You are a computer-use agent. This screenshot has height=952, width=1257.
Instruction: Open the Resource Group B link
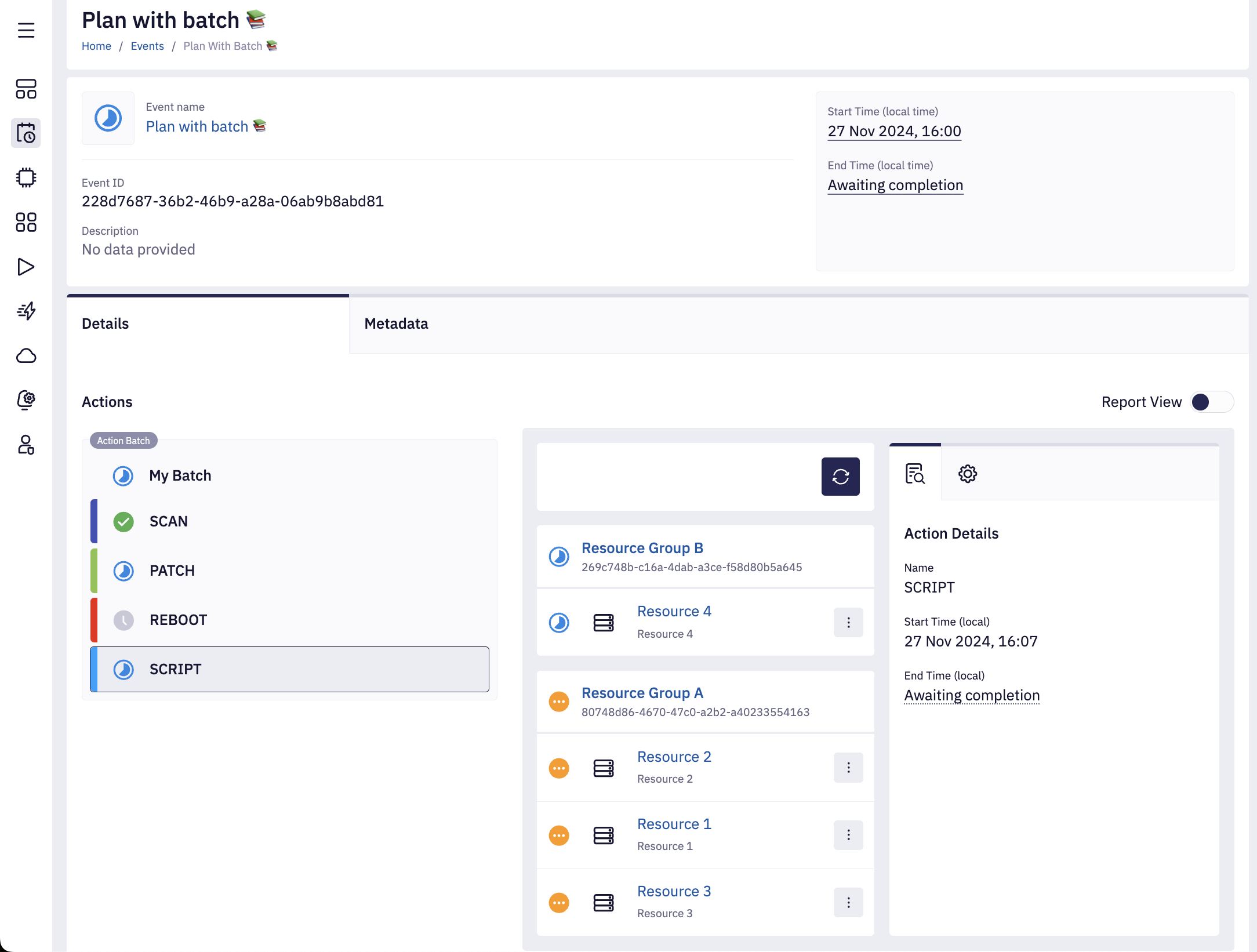tap(642, 548)
